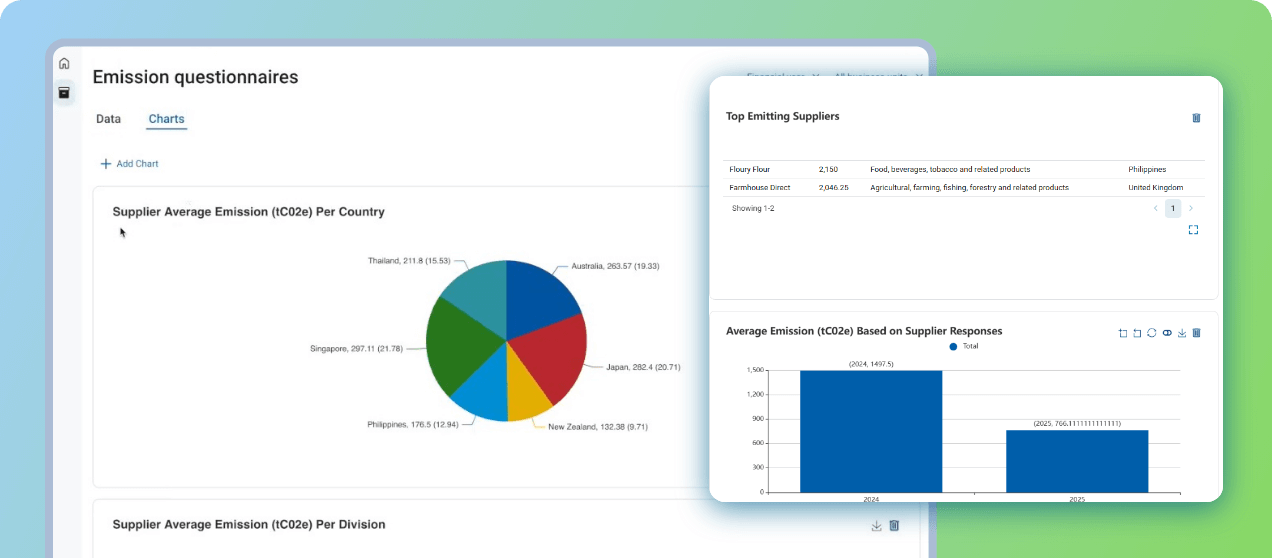Click 'Supplier Average Emission (tC02e) Per Country' title
1272x558 pixels.
248,212
